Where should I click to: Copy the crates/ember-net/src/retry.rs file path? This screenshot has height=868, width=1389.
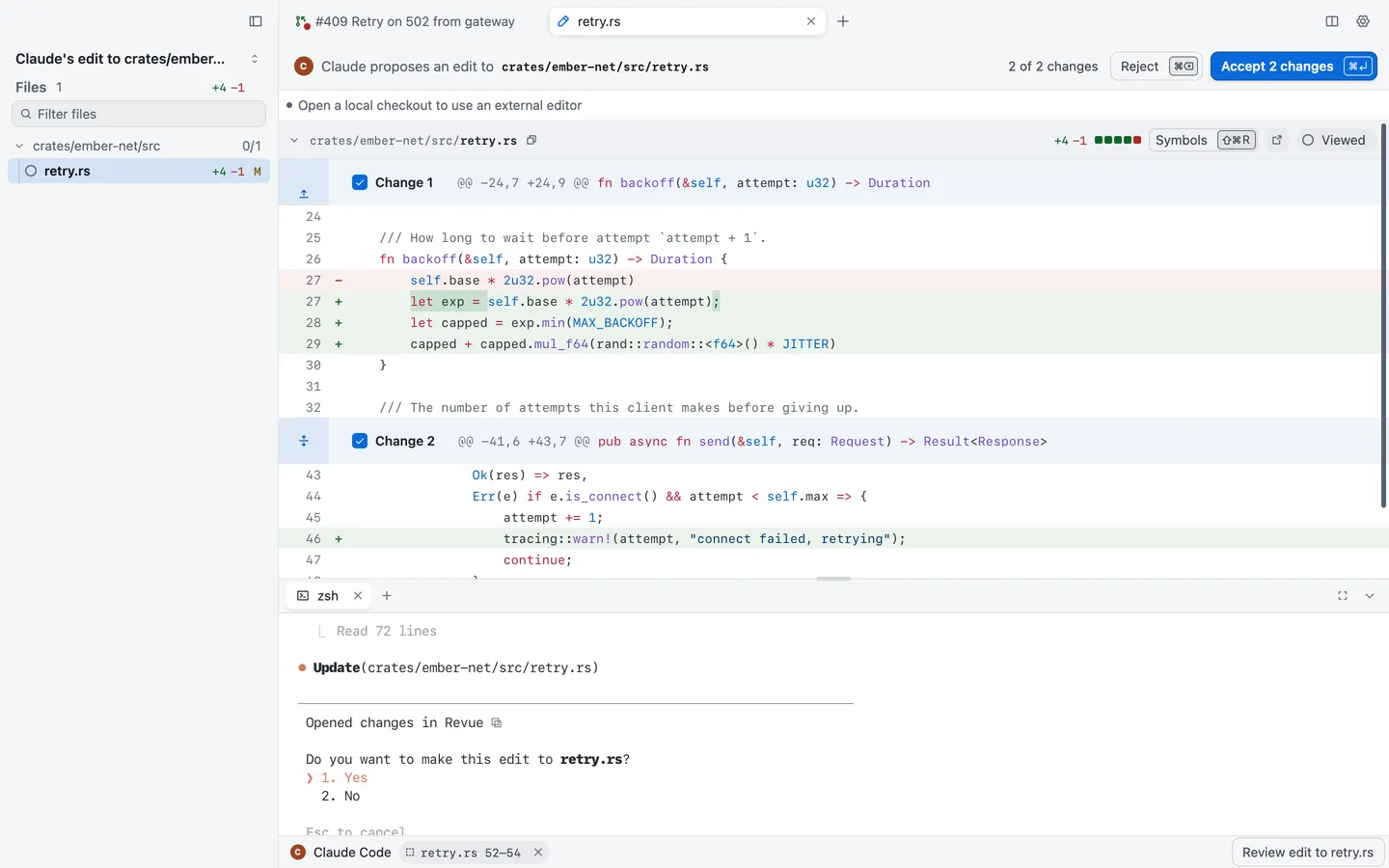click(x=531, y=140)
